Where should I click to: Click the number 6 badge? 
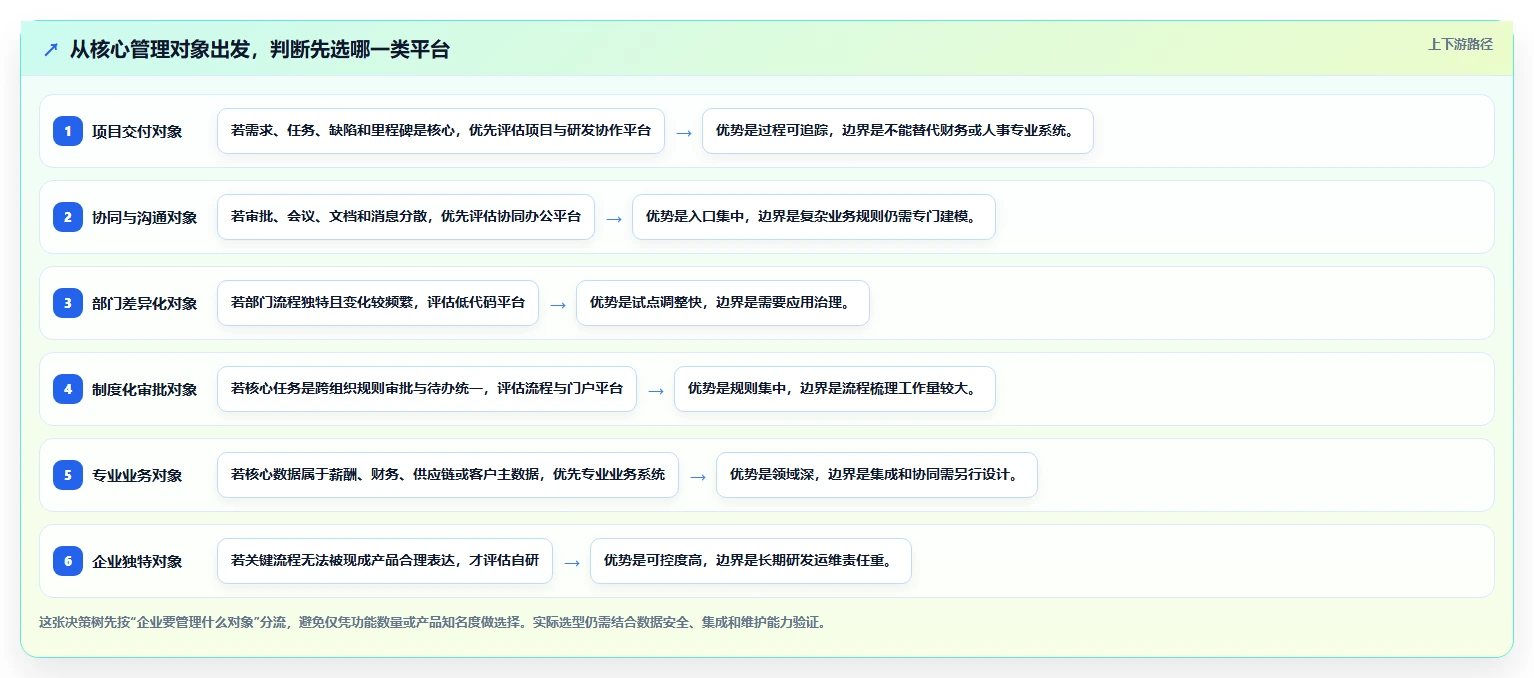pos(68,560)
